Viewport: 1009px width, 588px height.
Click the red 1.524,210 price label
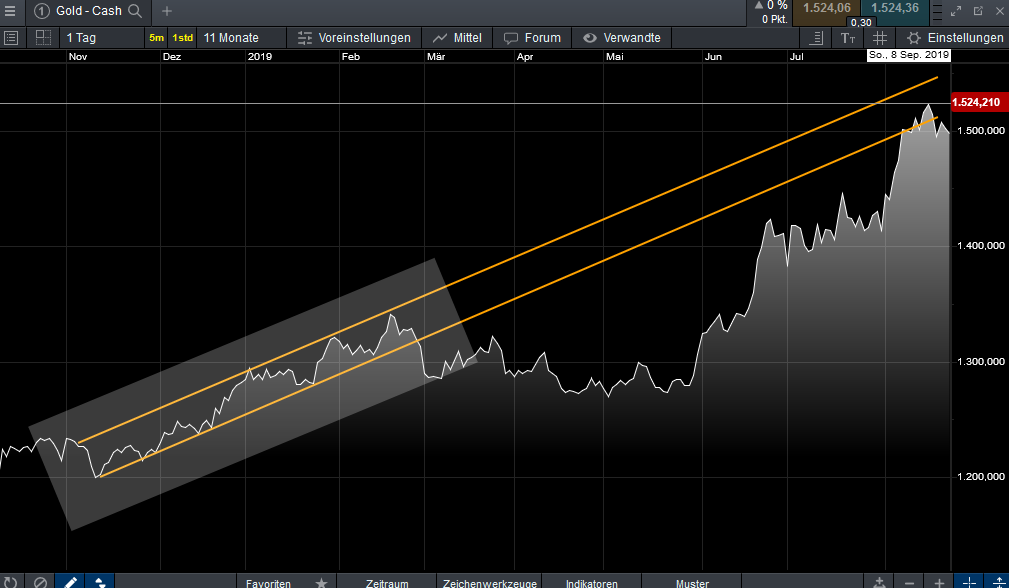click(976, 103)
